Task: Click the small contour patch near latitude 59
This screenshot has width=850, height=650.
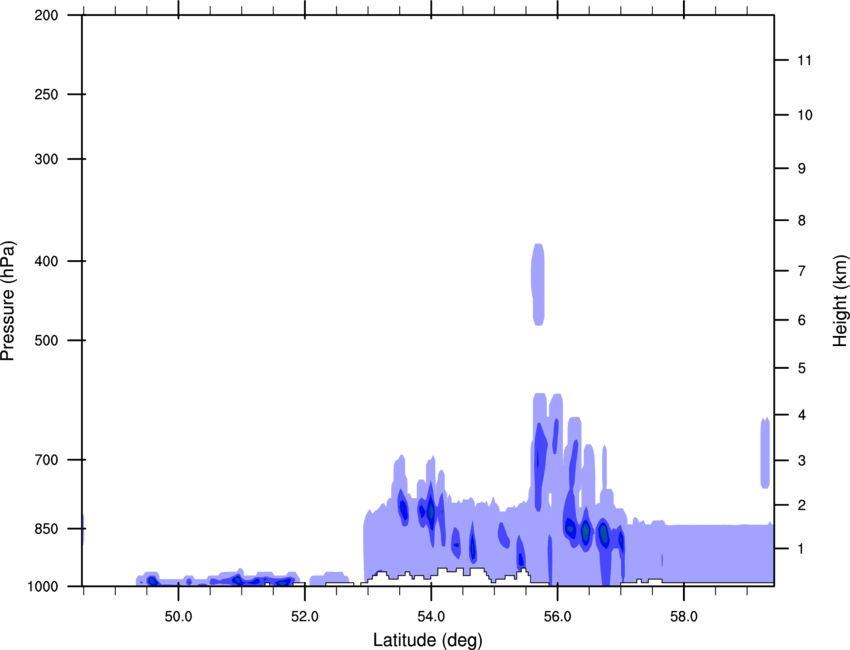Action: pos(765,453)
